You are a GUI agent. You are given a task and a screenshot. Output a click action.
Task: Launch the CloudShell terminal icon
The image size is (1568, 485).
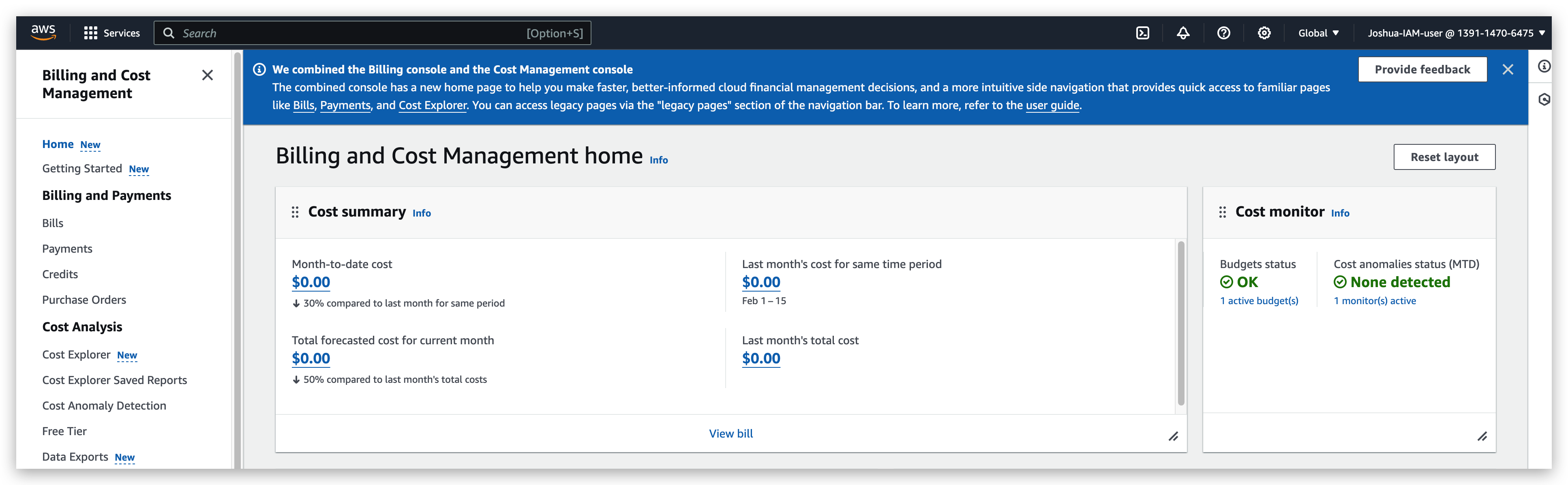coord(1143,33)
